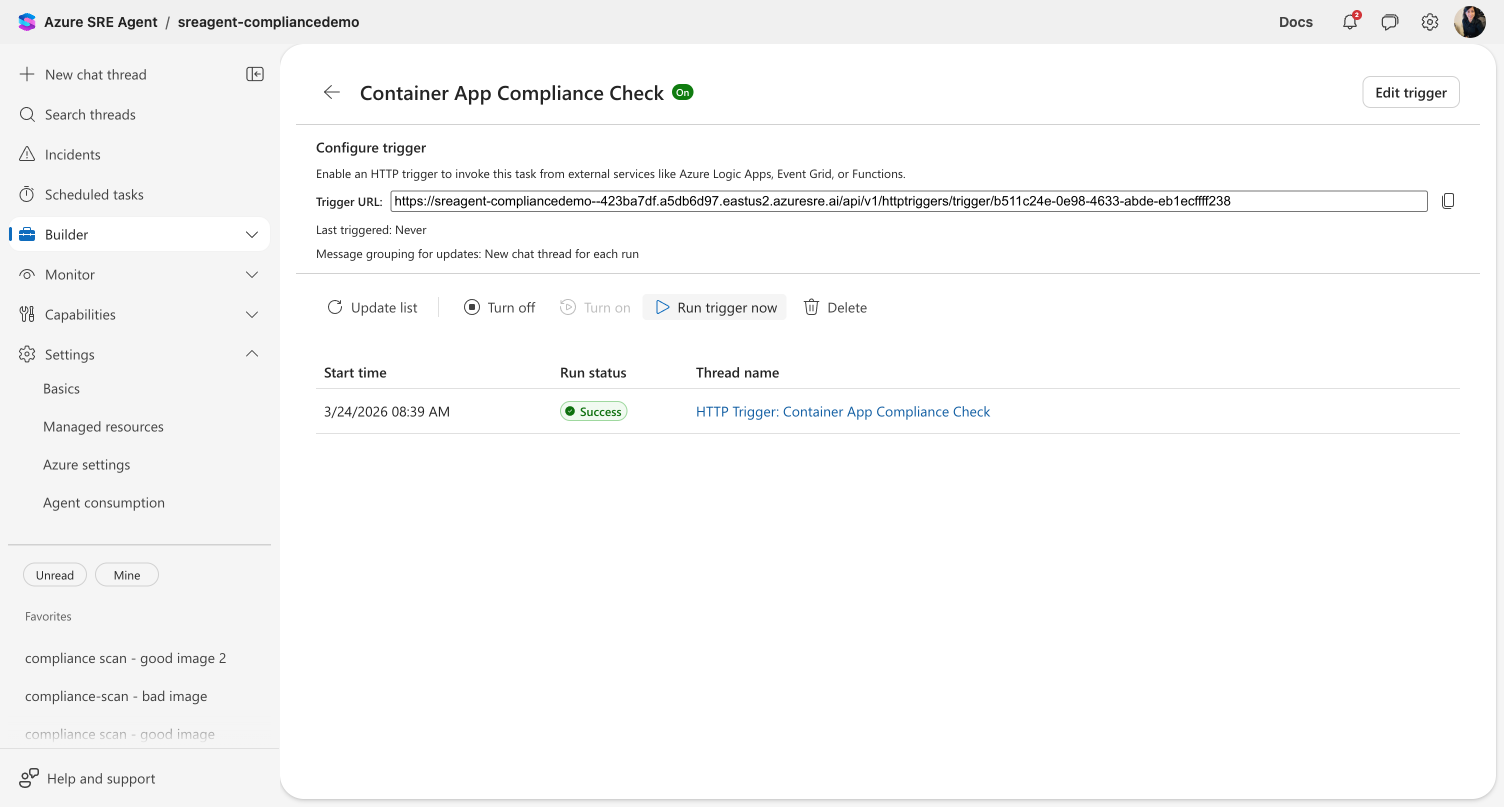Click Run trigger now
This screenshot has height=807, width=1504.
pos(715,307)
